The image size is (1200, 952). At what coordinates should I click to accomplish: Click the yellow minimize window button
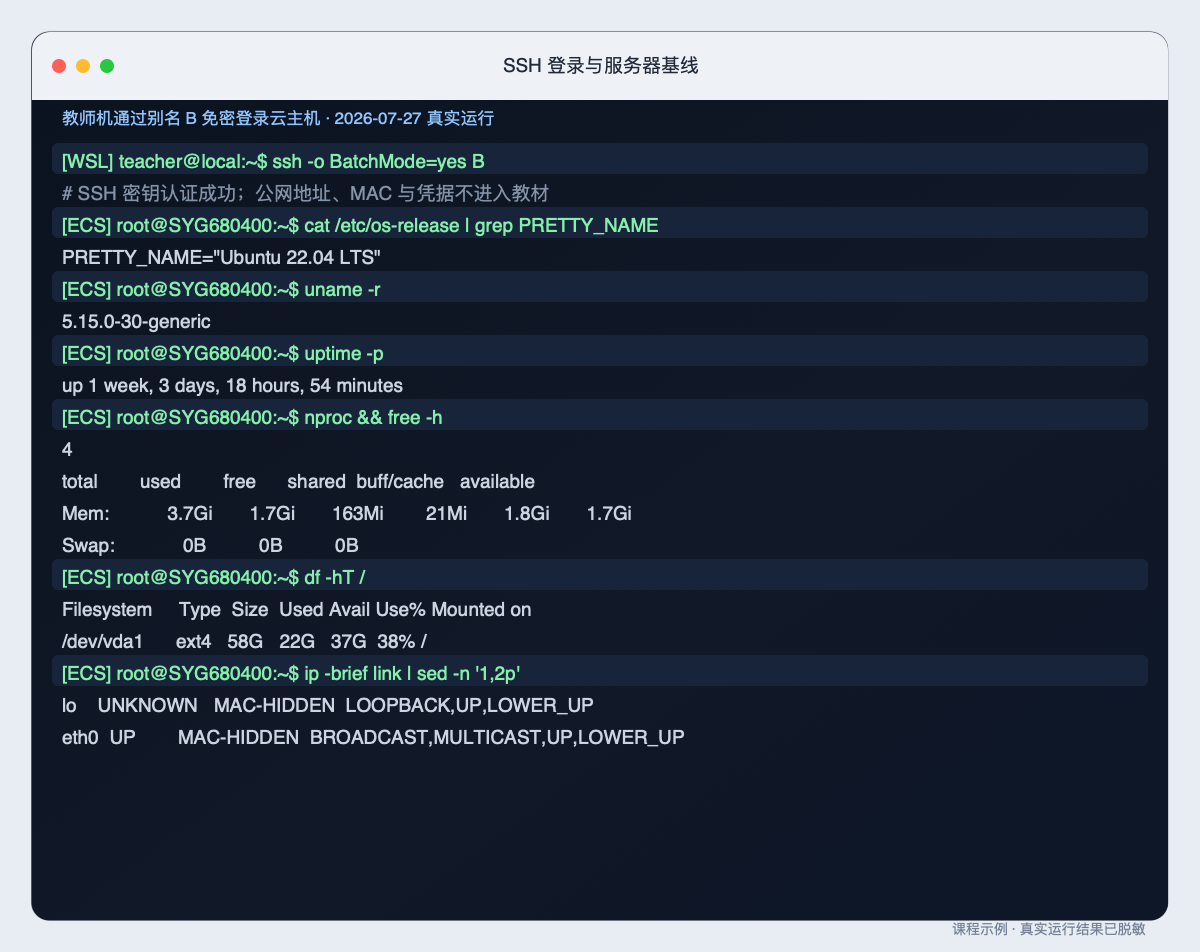coord(83,66)
